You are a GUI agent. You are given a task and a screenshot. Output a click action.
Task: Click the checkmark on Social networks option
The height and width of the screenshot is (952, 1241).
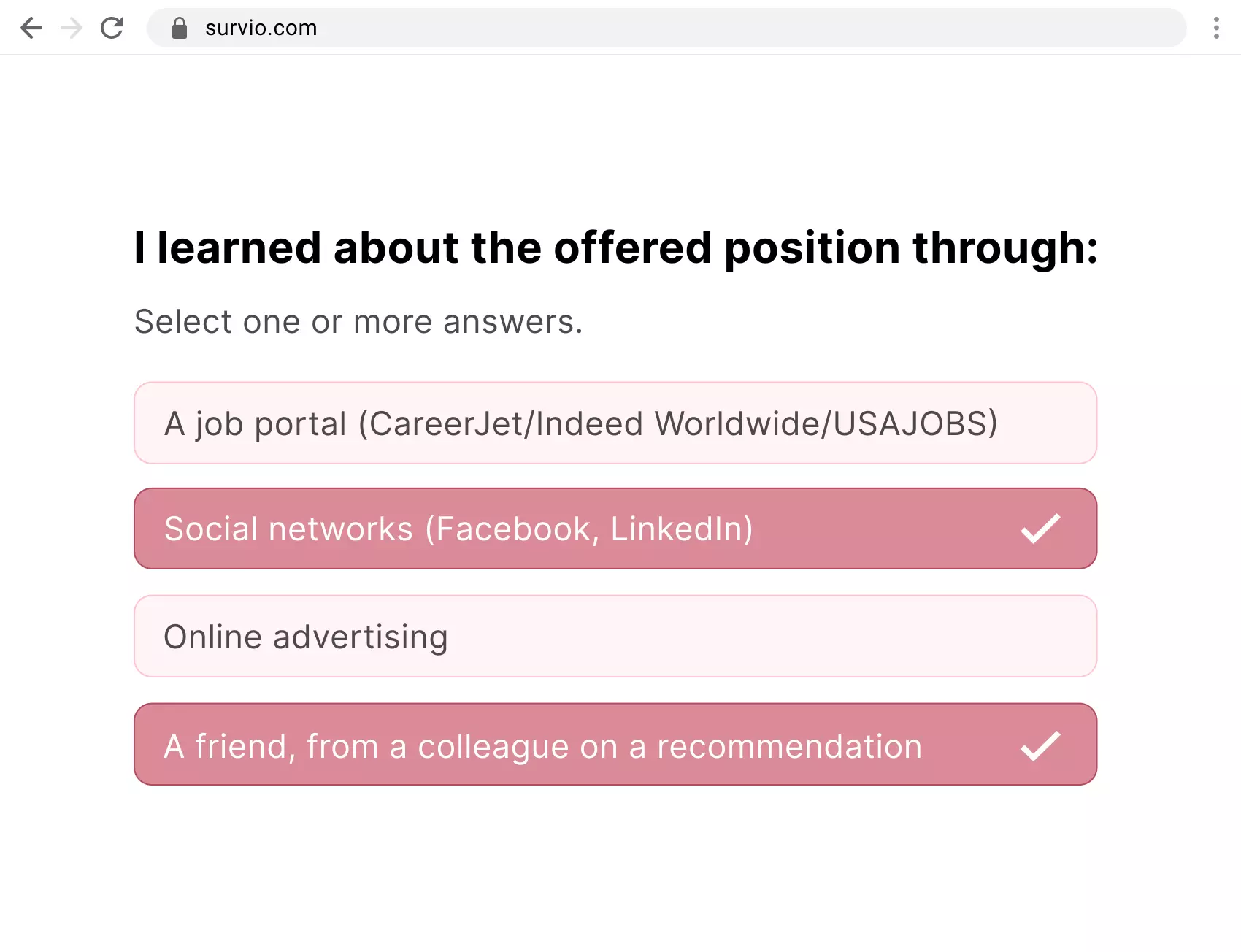tap(1040, 529)
